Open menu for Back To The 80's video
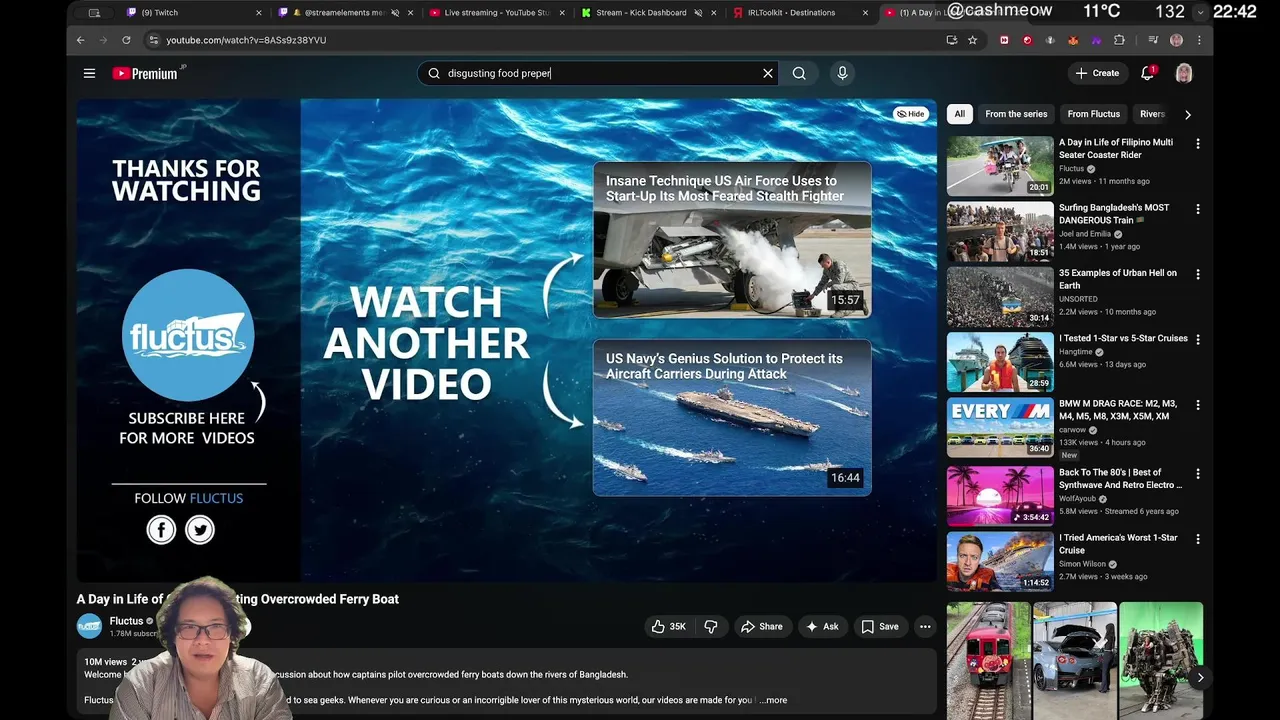The image size is (1280, 720). pyautogui.click(x=1197, y=474)
